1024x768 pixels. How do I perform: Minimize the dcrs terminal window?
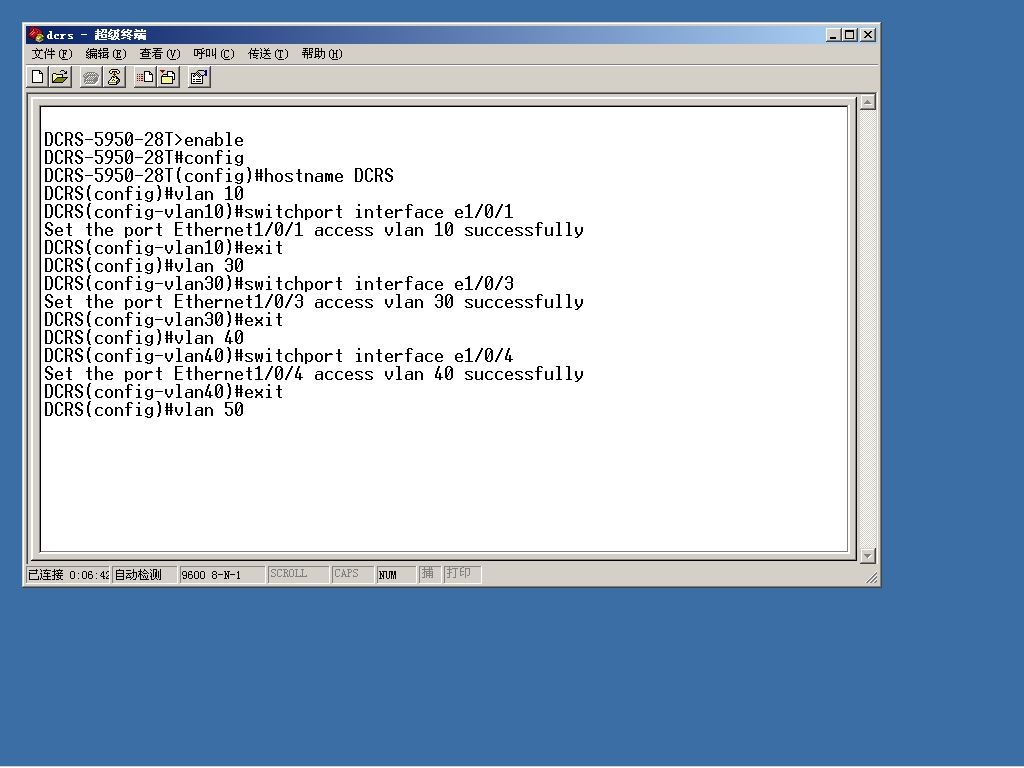(x=833, y=35)
